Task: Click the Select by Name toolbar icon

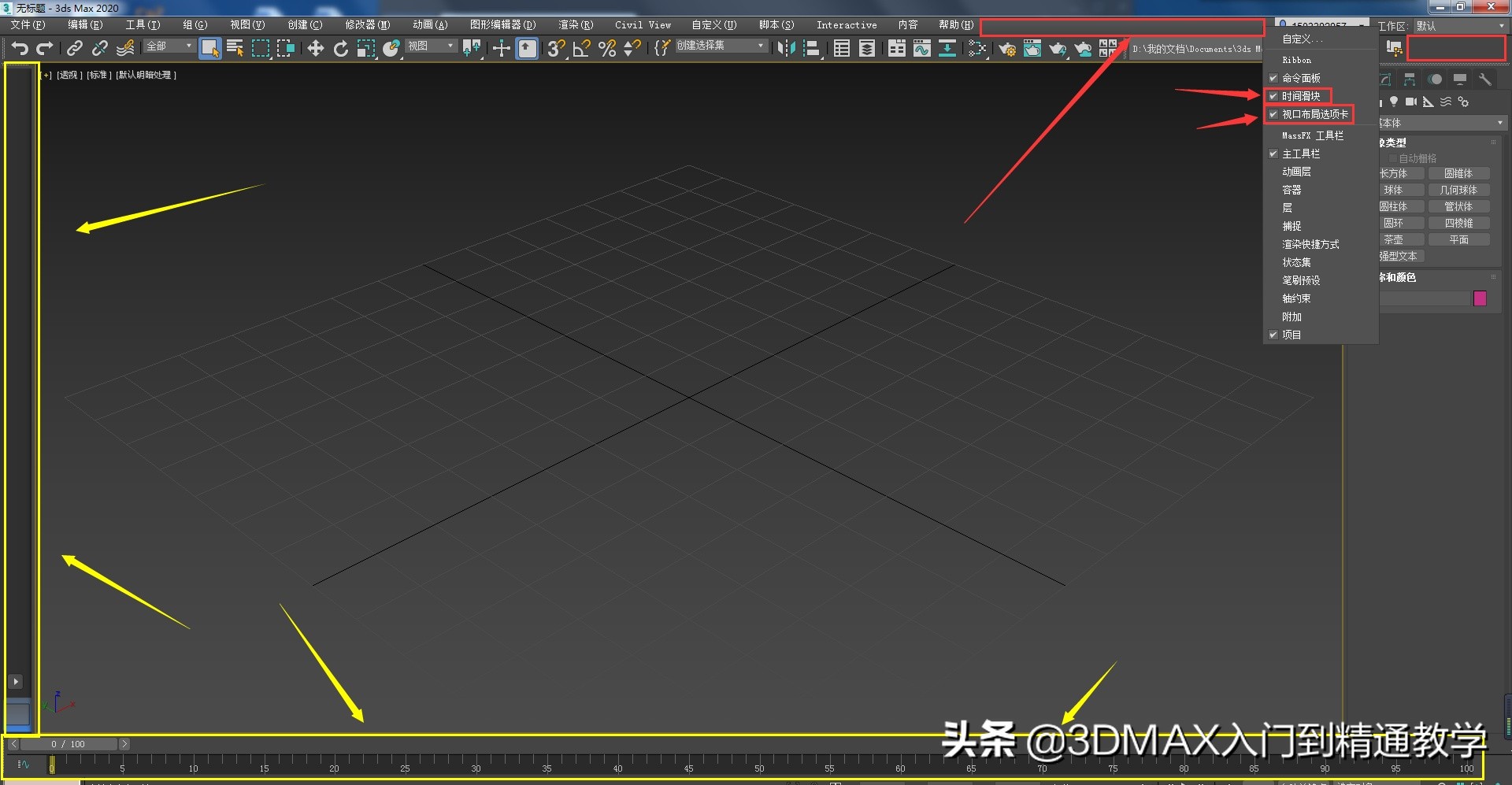Action: tap(235, 47)
